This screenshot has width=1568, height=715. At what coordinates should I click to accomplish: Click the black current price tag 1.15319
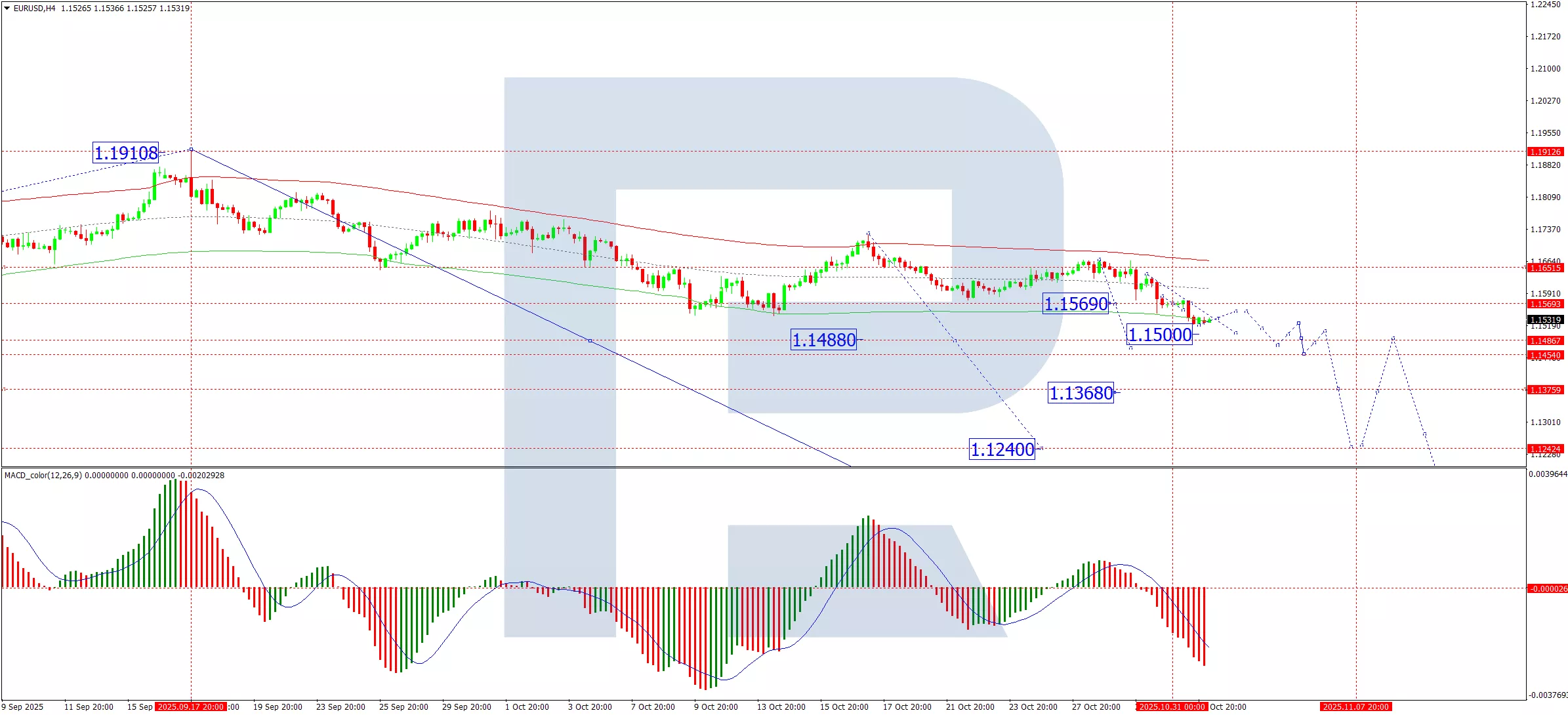pyautogui.click(x=1546, y=320)
